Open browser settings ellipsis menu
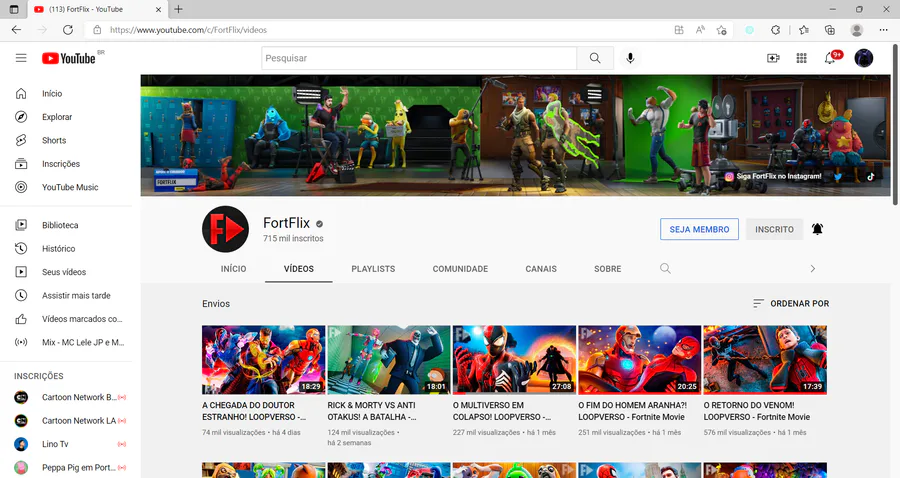Screen dimensions: 900x478 (x=883, y=30)
